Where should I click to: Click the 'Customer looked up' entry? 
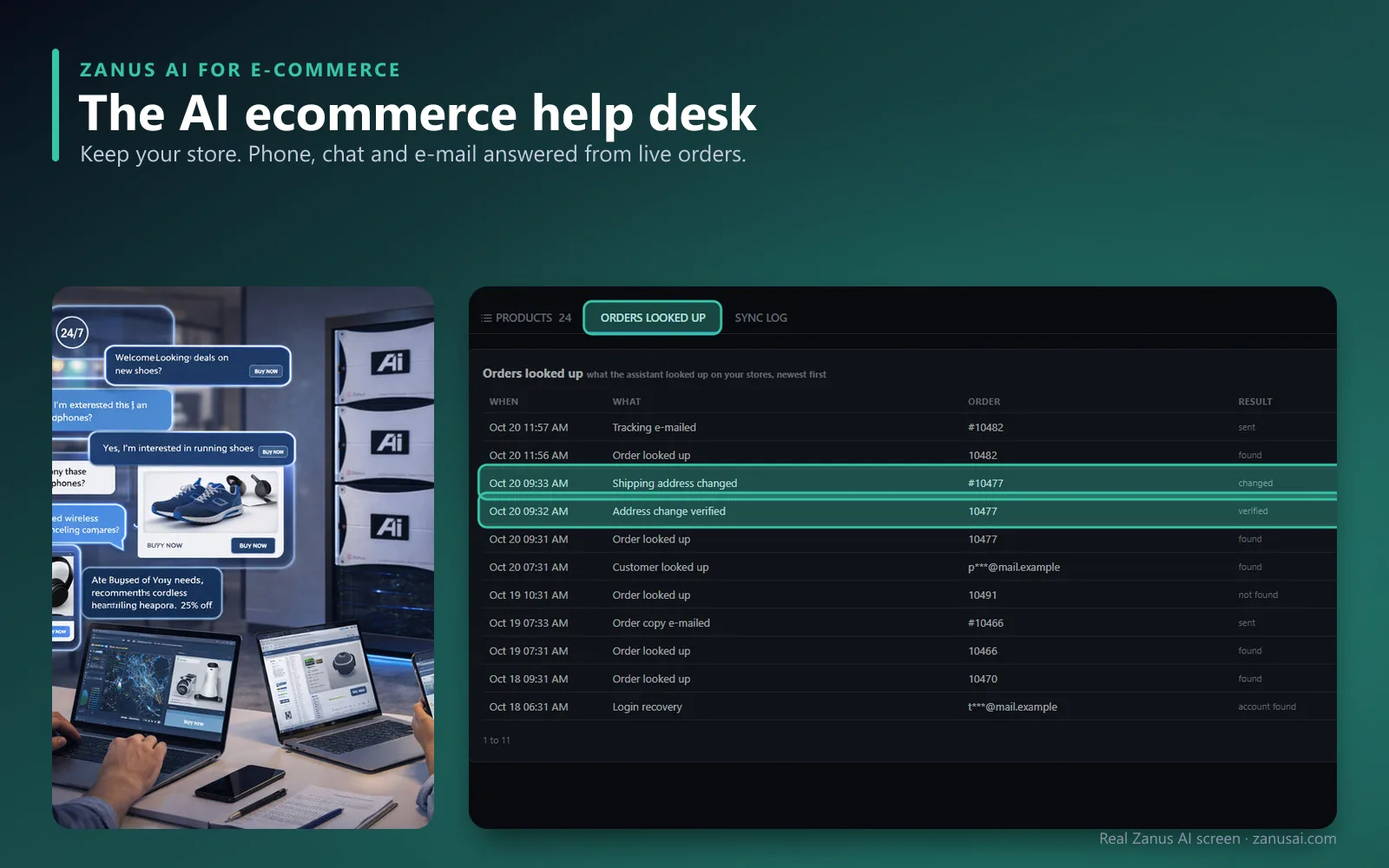click(x=660, y=567)
